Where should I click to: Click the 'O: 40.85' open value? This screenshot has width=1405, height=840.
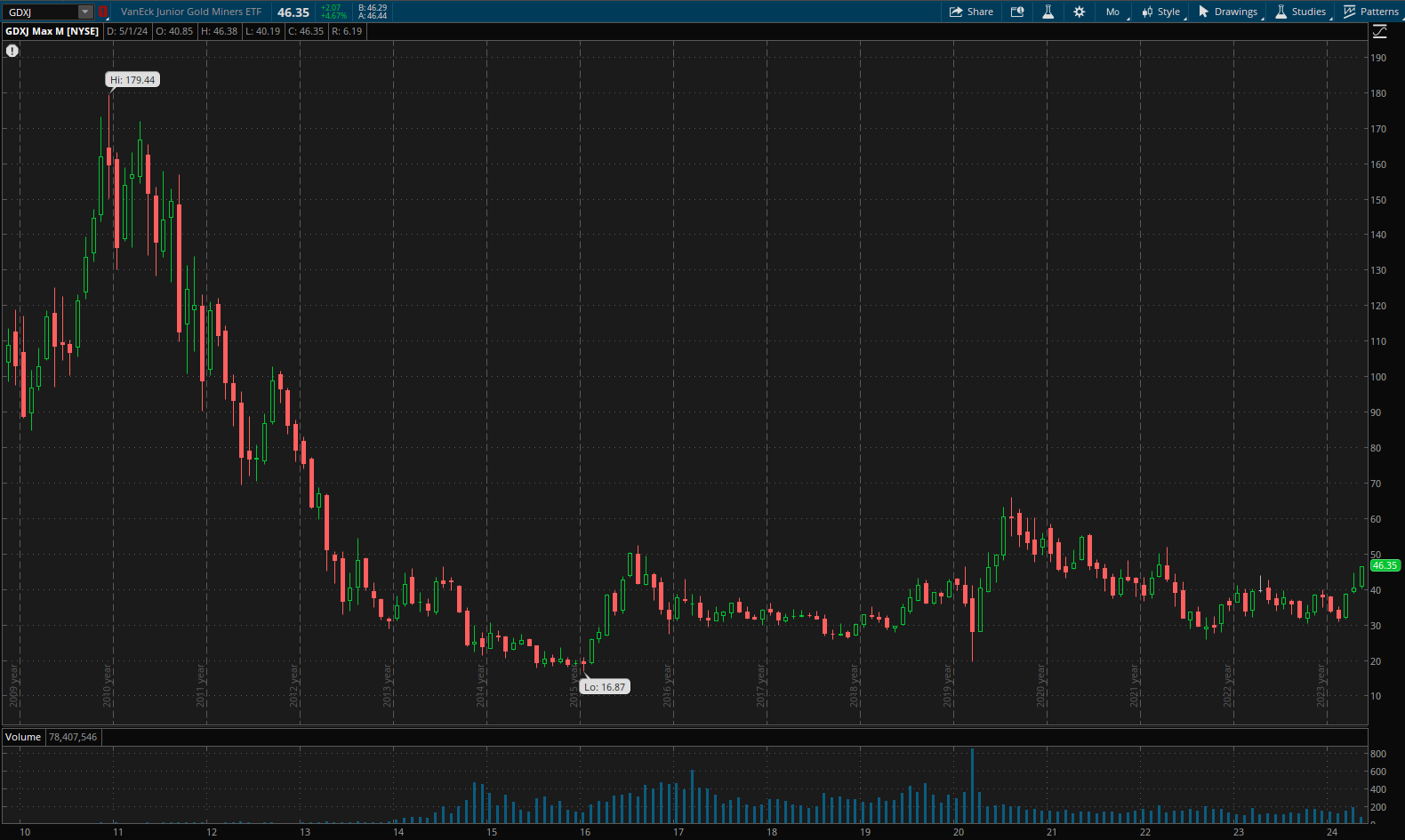tap(174, 31)
